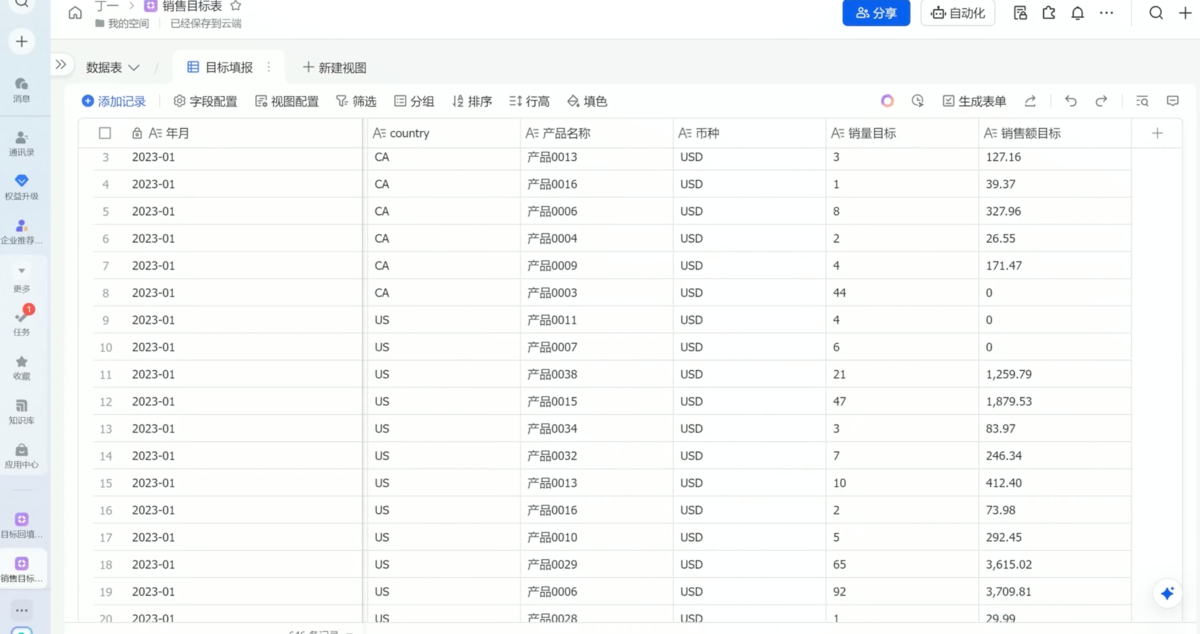
Task: Open 知识库 in the left sidebar
Action: point(21,411)
